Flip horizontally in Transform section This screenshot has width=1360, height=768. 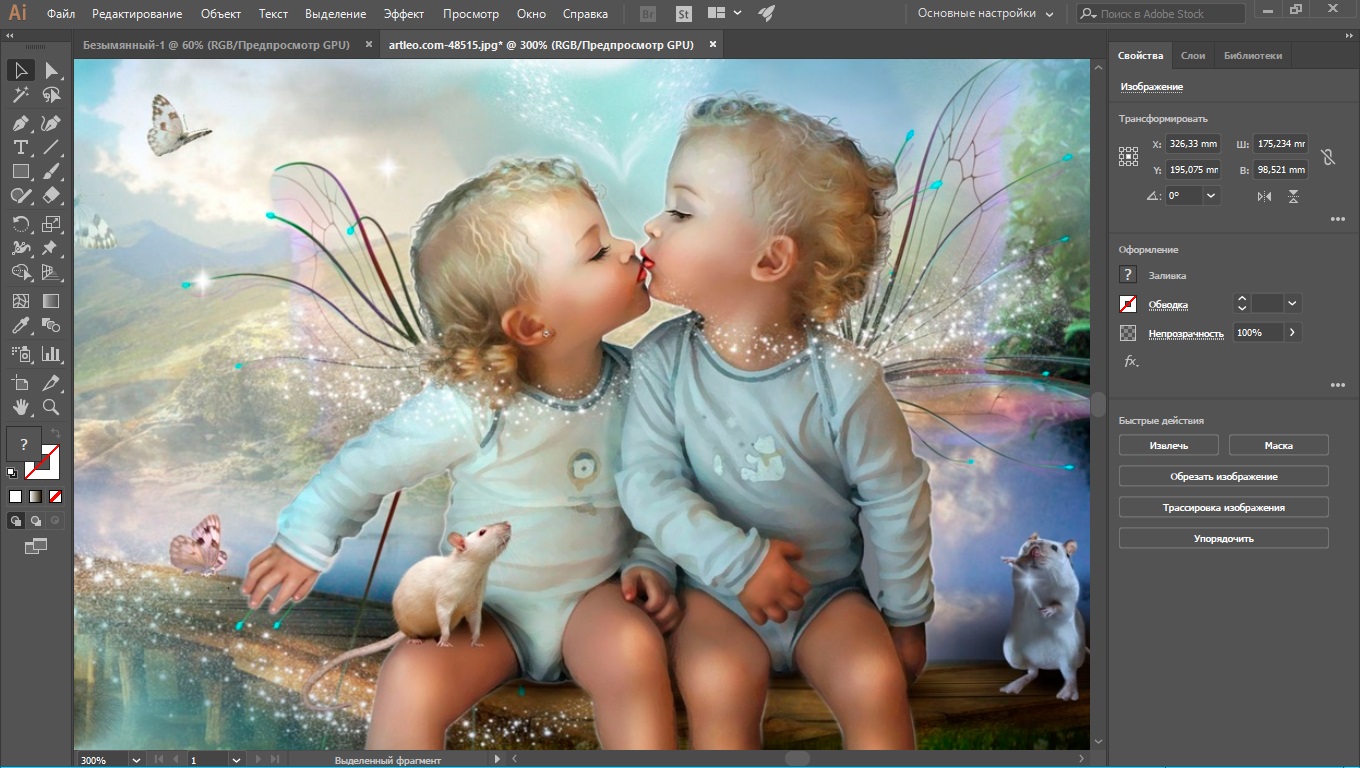[1264, 197]
